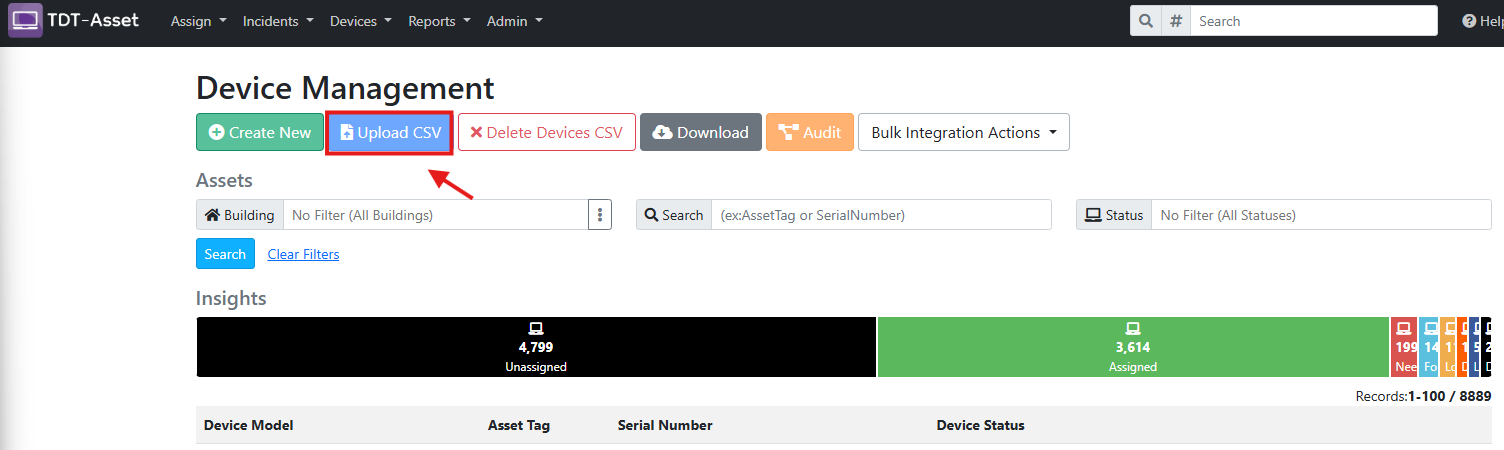Click the blue Search button
1504x450 pixels.
pyautogui.click(x=225, y=254)
